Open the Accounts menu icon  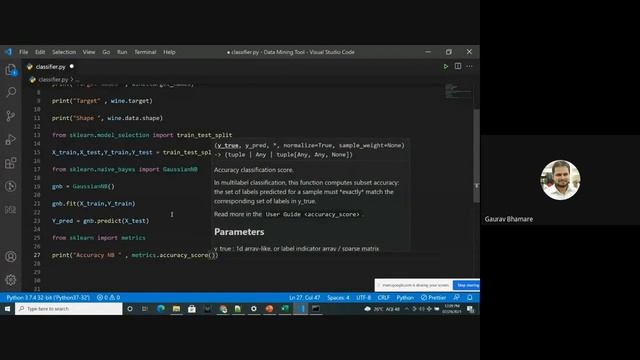point(11,256)
